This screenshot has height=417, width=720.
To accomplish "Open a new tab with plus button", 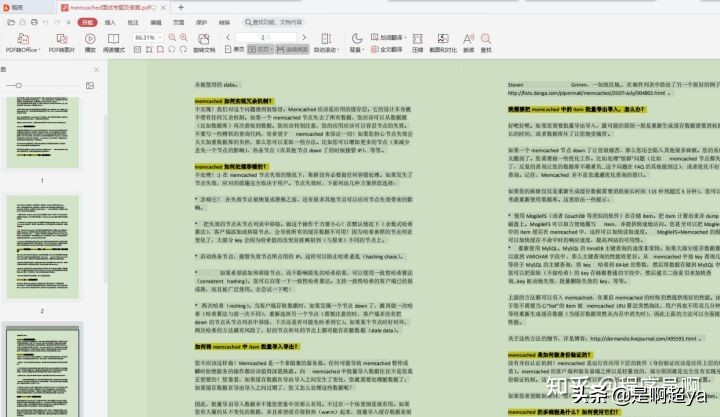I will (181, 7).
